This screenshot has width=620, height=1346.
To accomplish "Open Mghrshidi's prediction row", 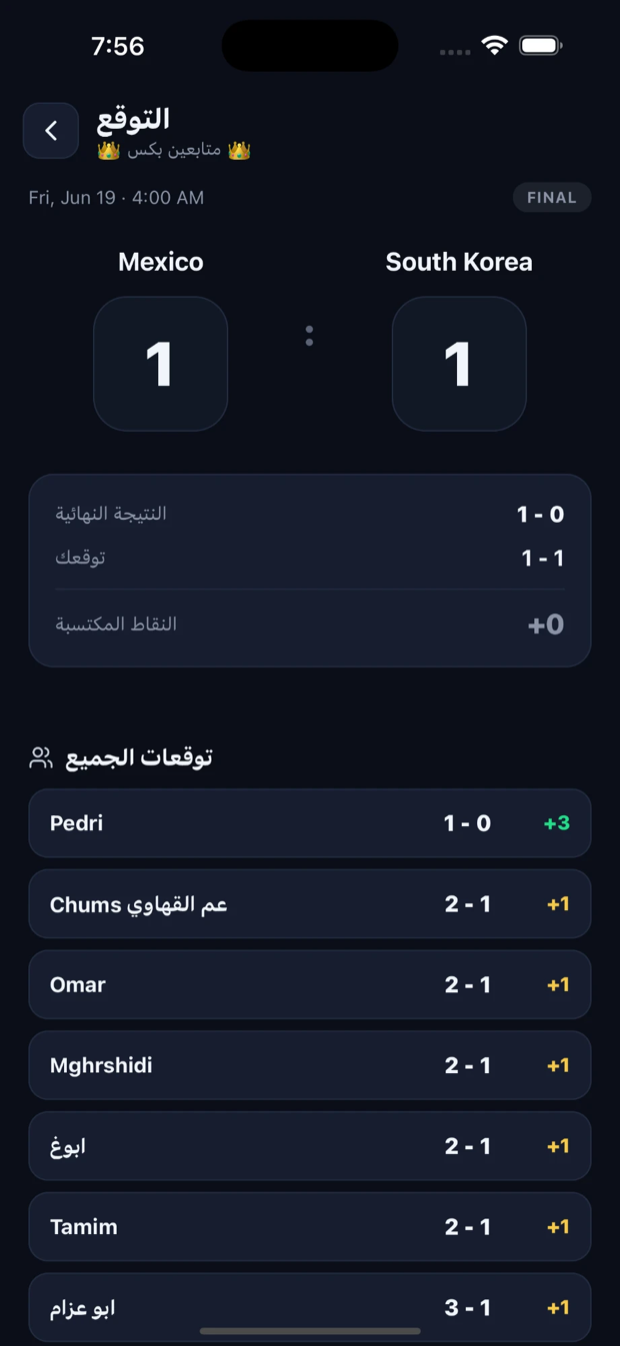I will [x=310, y=1065].
